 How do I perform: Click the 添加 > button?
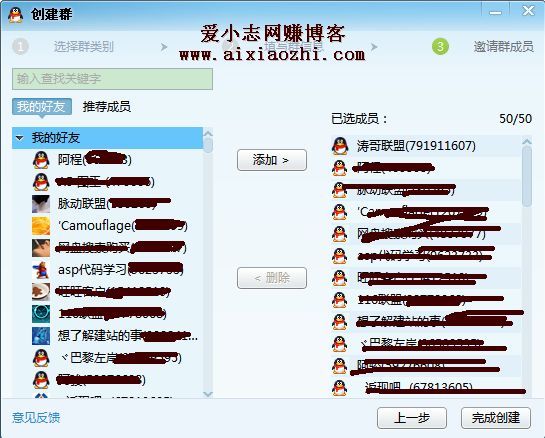pyautogui.click(x=272, y=160)
